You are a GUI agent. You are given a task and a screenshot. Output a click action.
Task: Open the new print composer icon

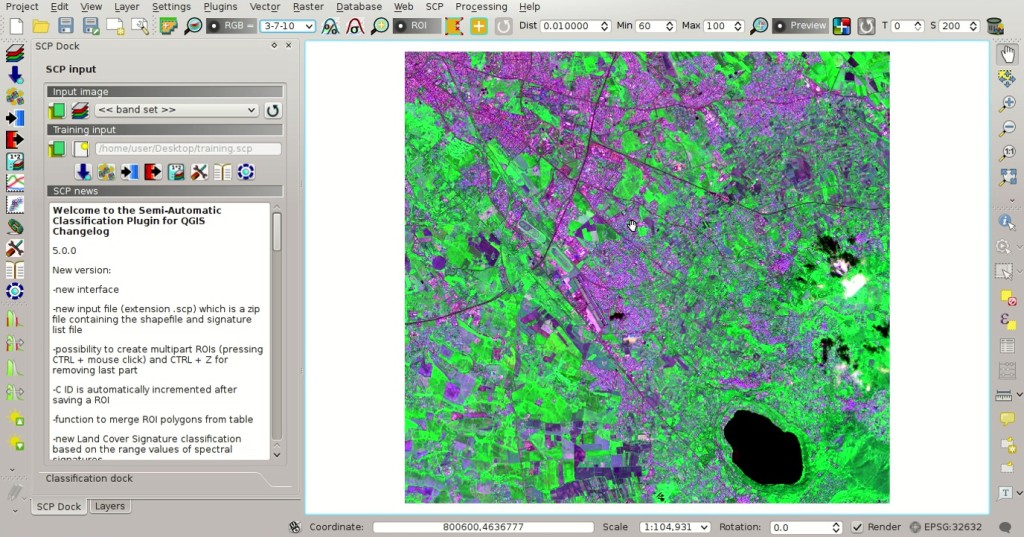[x=115, y=26]
